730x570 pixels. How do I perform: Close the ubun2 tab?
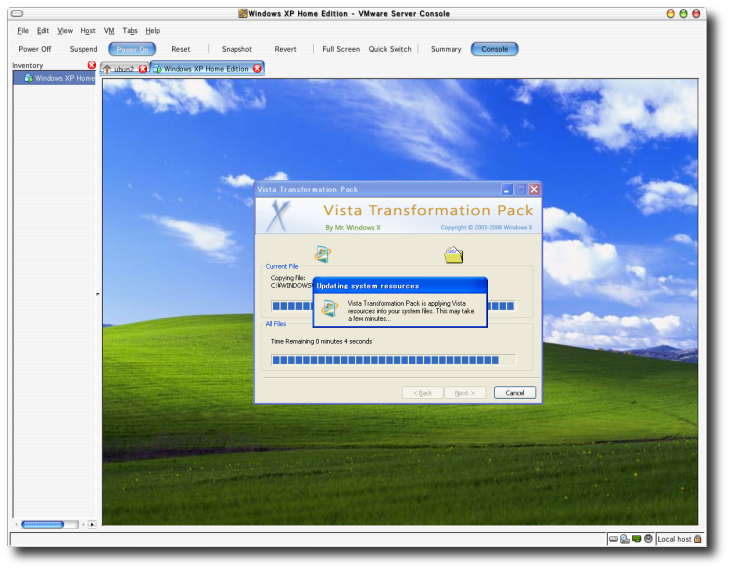[142, 69]
